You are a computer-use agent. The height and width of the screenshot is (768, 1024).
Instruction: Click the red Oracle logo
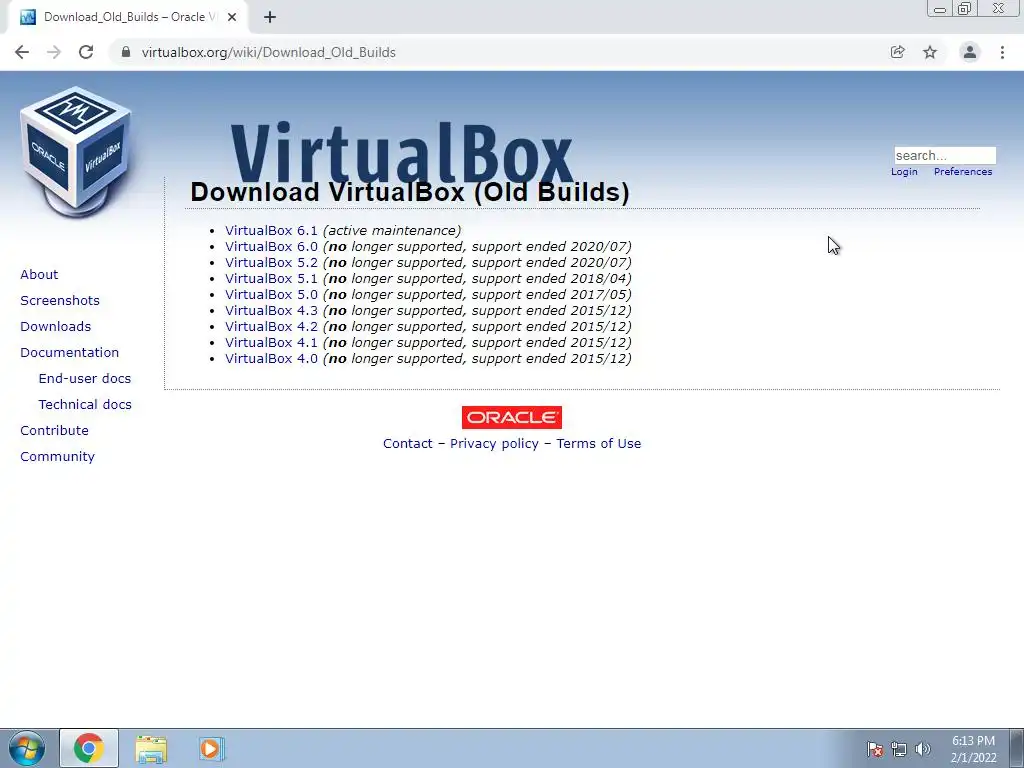point(511,417)
